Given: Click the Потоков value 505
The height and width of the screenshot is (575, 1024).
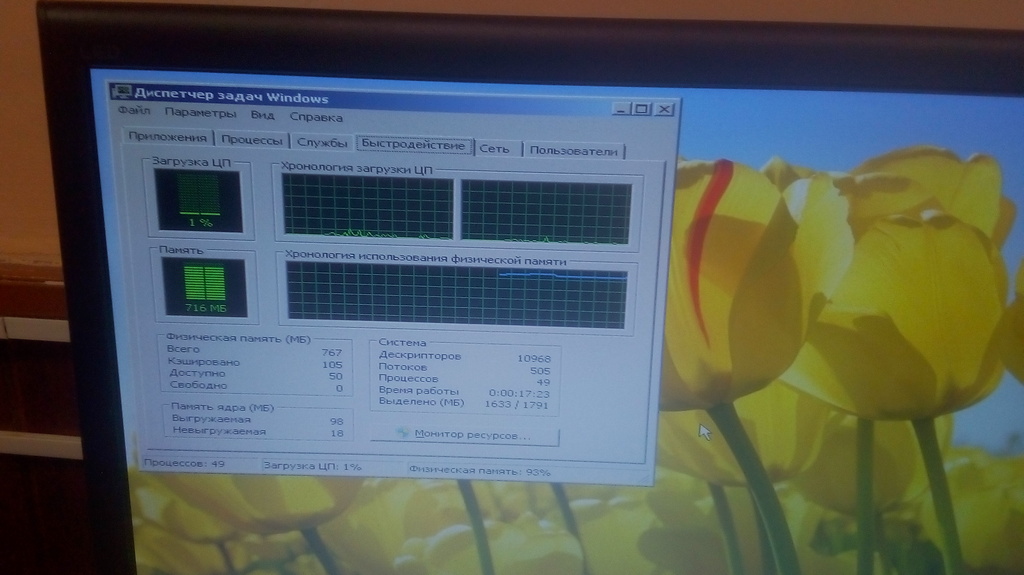Looking at the screenshot, I should click(x=540, y=370).
